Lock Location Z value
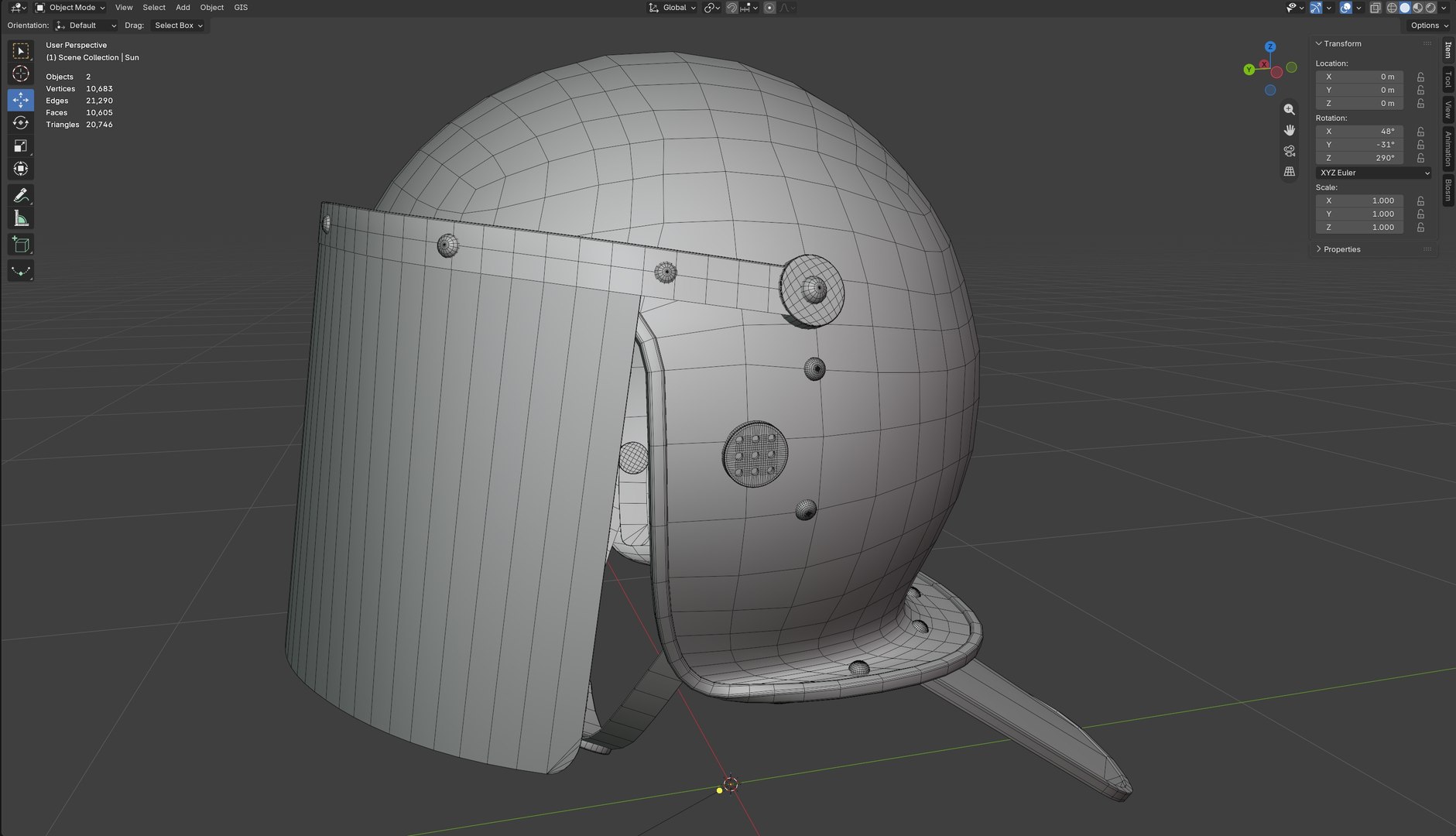 [x=1420, y=103]
